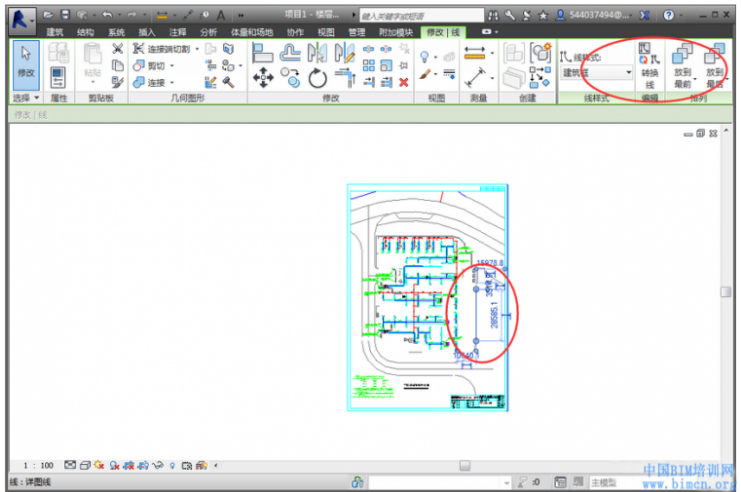Select the Move tool icon
The image size is (741, 492).
click(263, 78)
